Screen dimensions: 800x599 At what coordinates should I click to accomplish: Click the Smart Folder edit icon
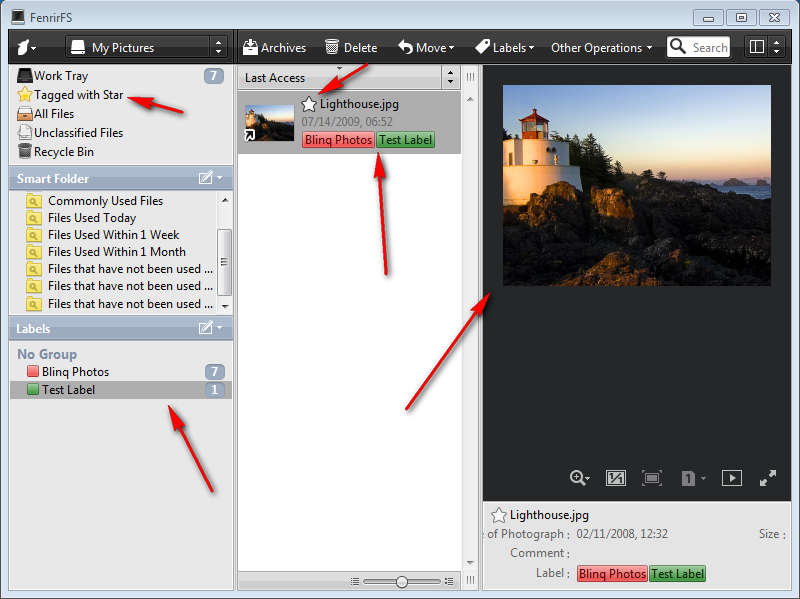coord(206,178)
